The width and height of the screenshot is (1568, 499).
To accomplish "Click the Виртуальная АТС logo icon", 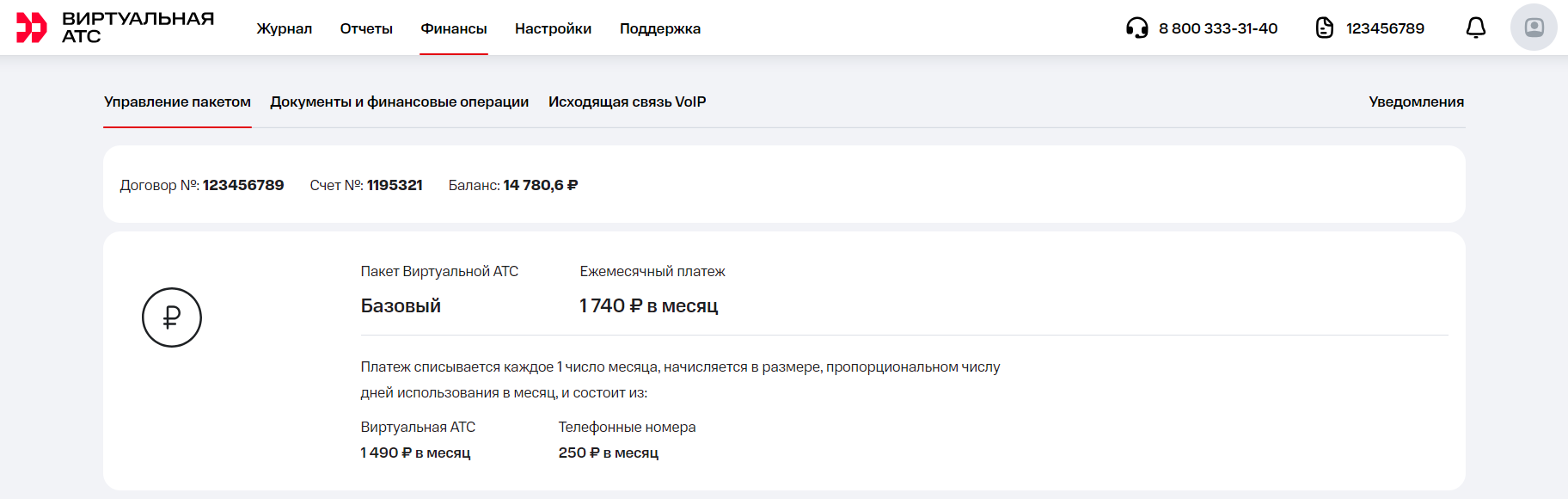I will 31,28.
